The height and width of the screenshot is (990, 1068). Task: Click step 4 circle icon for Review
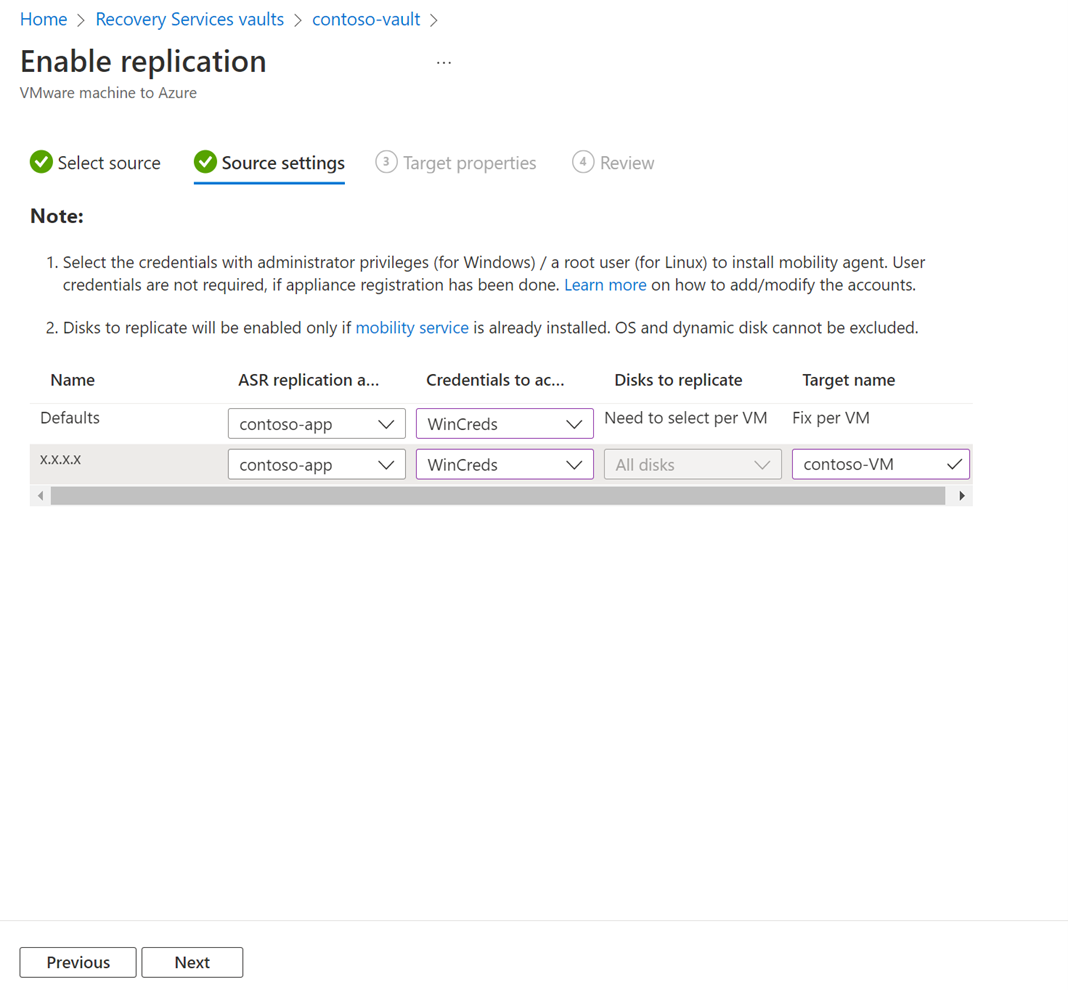(x=583, y=162)
